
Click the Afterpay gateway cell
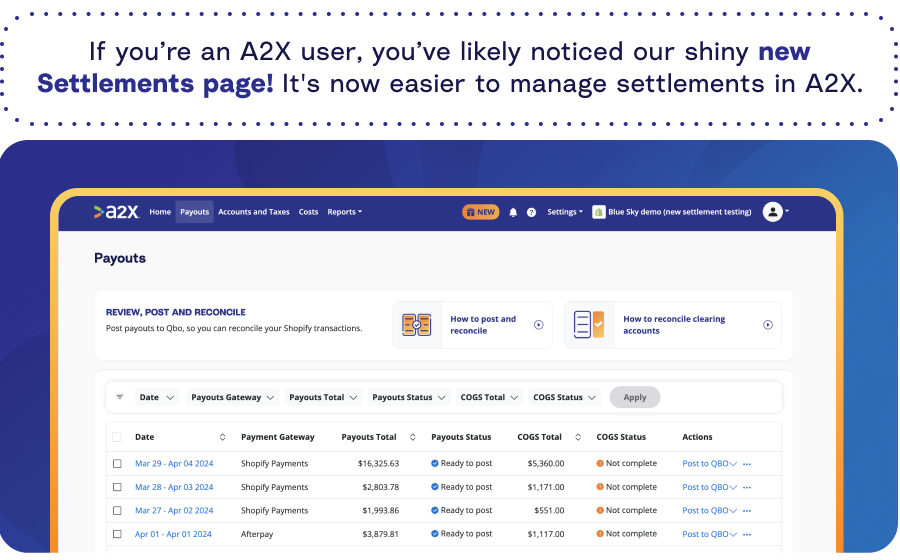[x=257, y=534]
